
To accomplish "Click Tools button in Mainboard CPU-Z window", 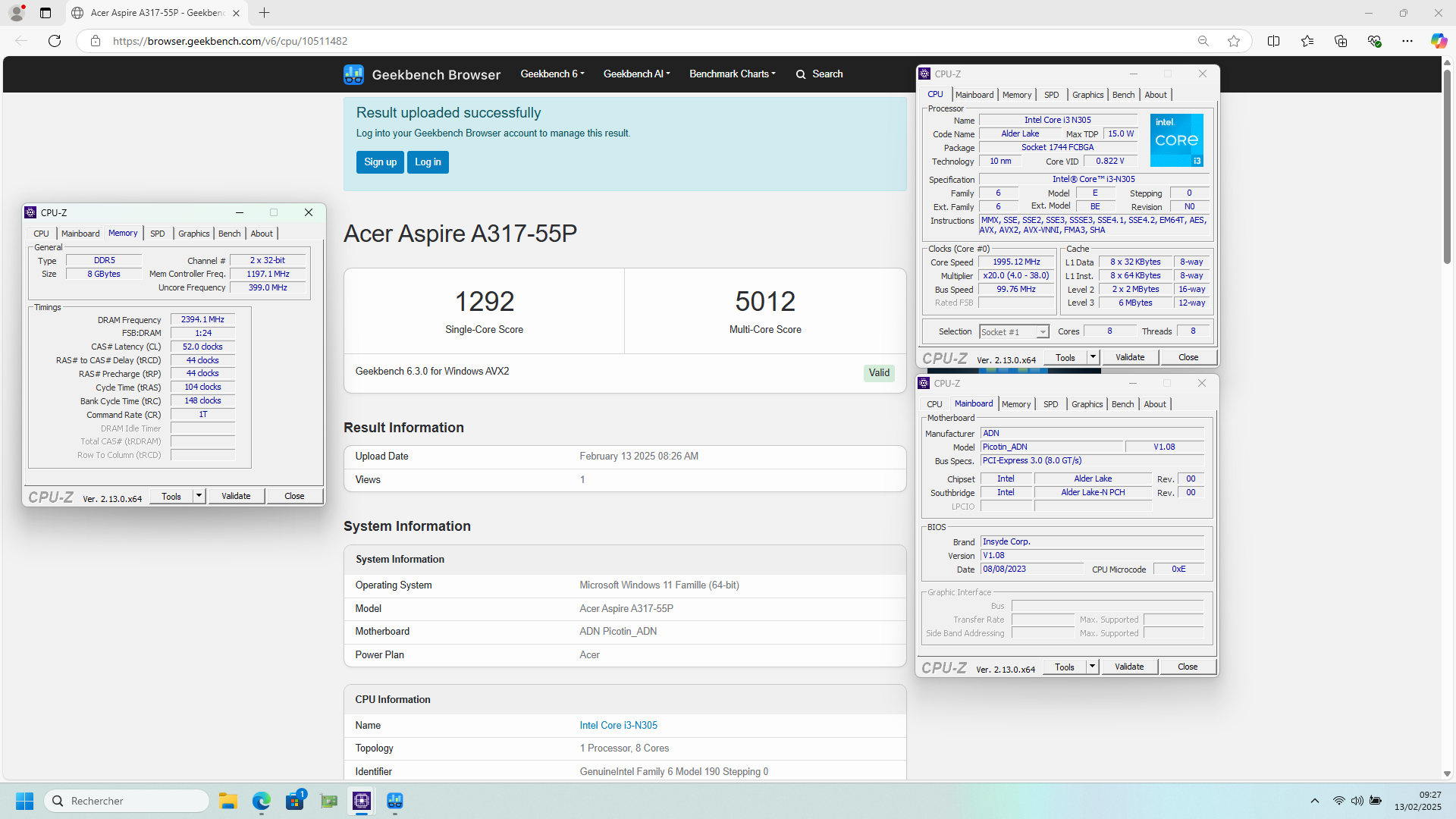I will tap(1065, 667).
